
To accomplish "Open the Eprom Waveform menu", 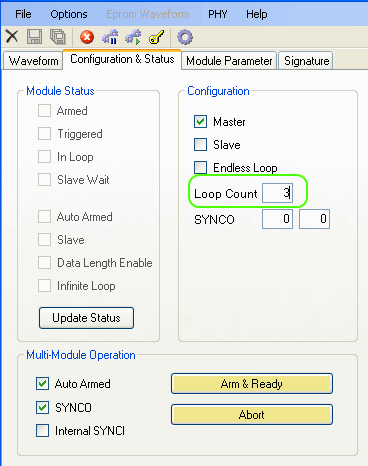I will pos(148,14).
